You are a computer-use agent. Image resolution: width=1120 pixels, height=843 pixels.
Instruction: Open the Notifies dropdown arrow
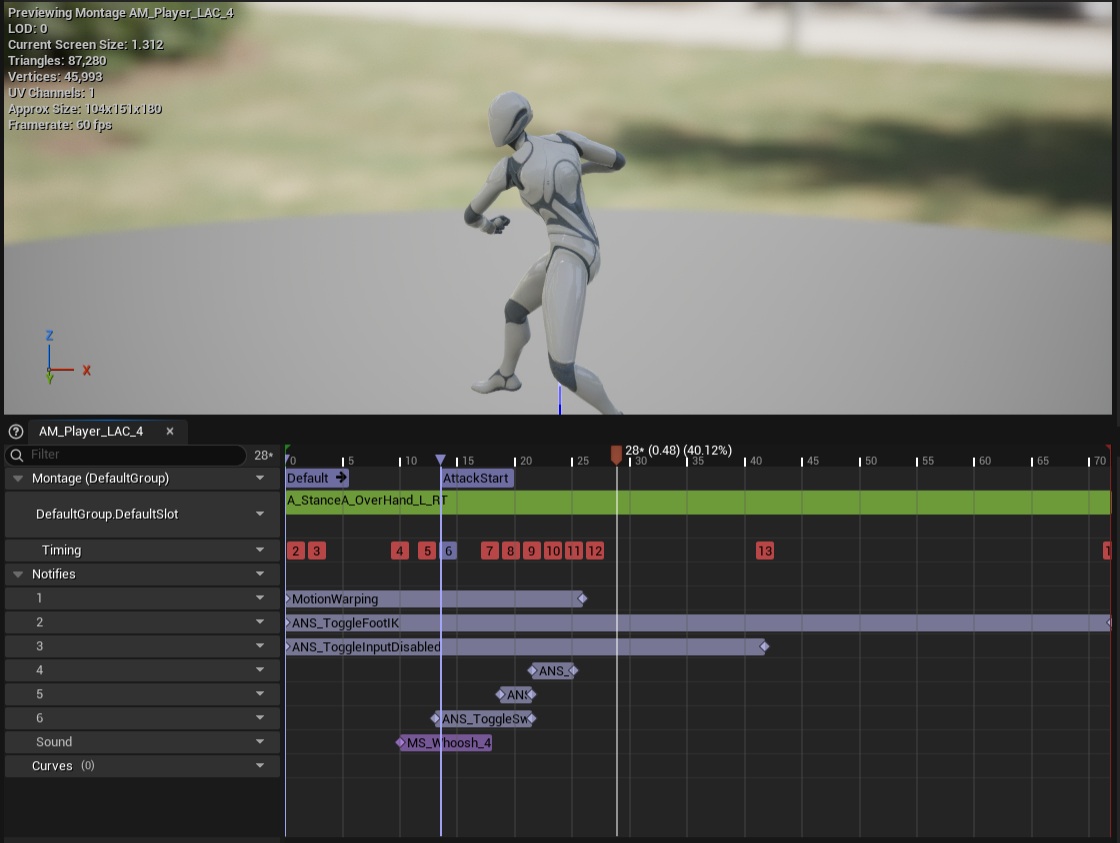pyautogui.click(x=260, y=574)
